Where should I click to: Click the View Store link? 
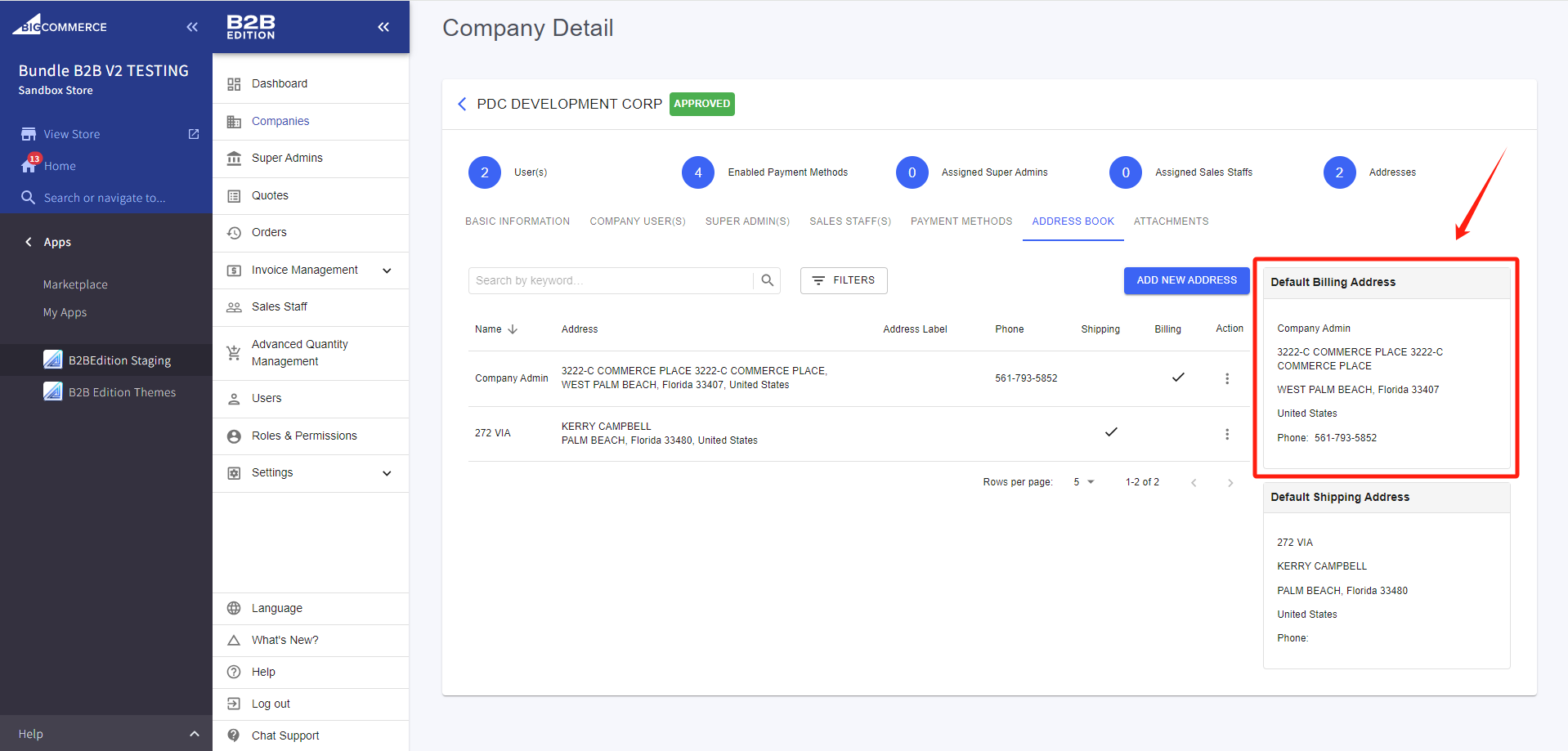pyautogui.click(x=72, y=134)
